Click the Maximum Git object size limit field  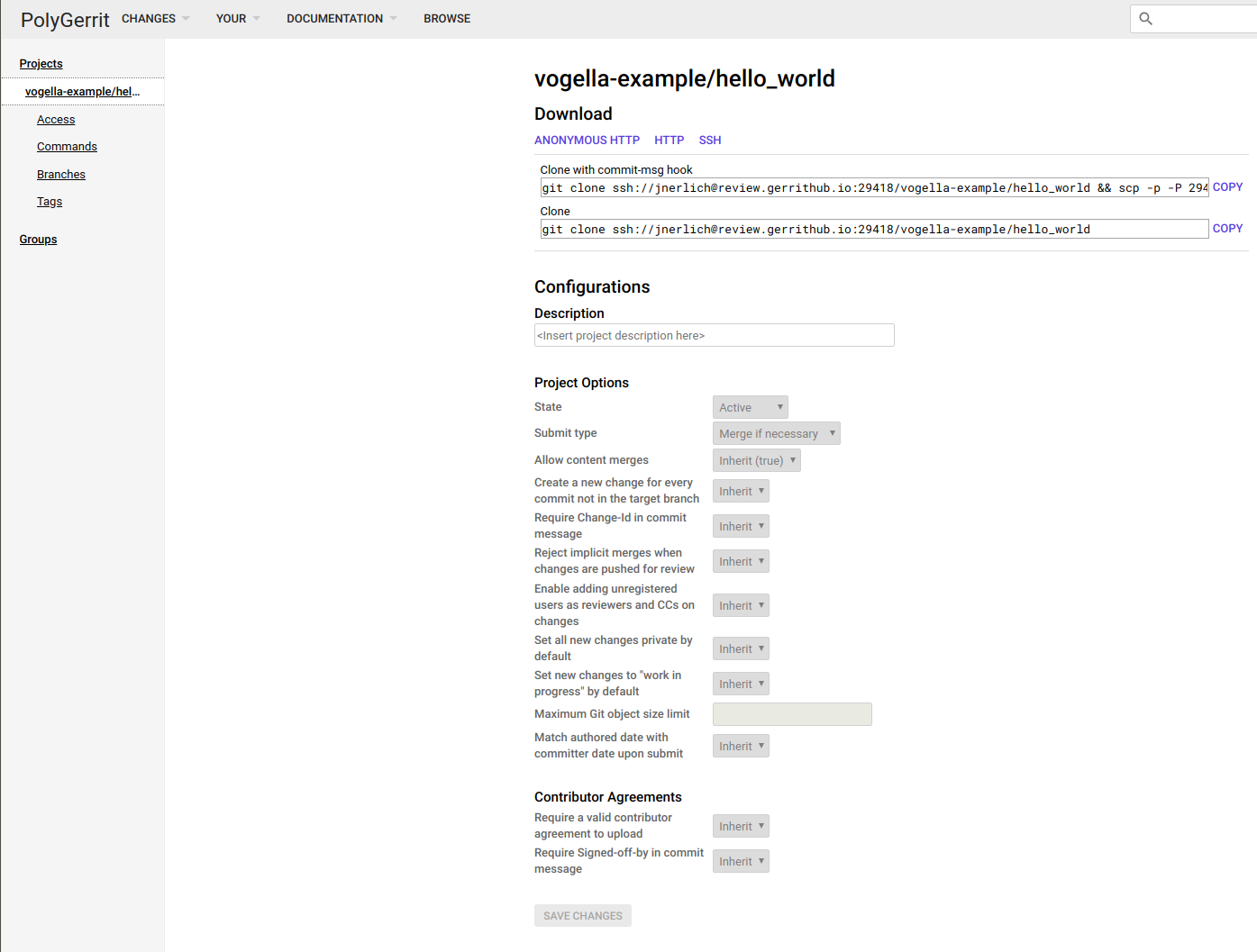tap(791, 714)
